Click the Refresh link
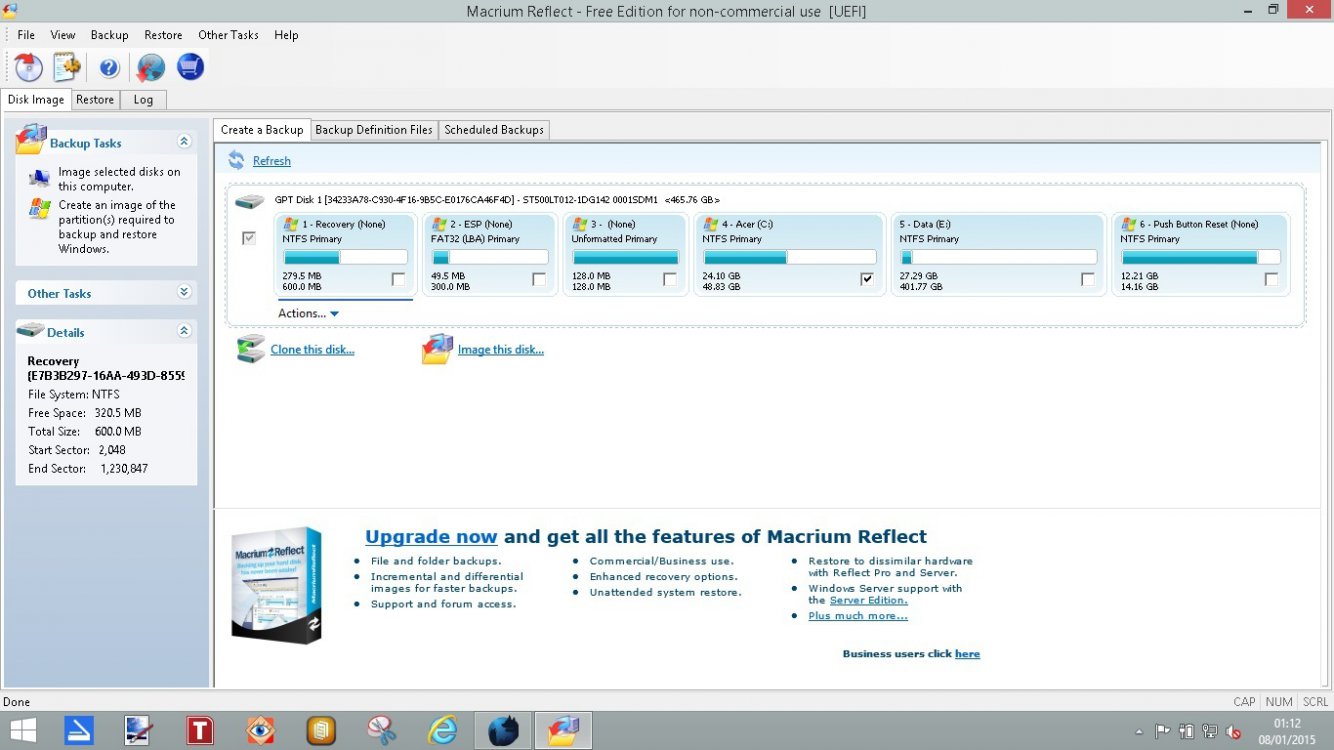The image size is (1334, 750). (x=272, y=161)
